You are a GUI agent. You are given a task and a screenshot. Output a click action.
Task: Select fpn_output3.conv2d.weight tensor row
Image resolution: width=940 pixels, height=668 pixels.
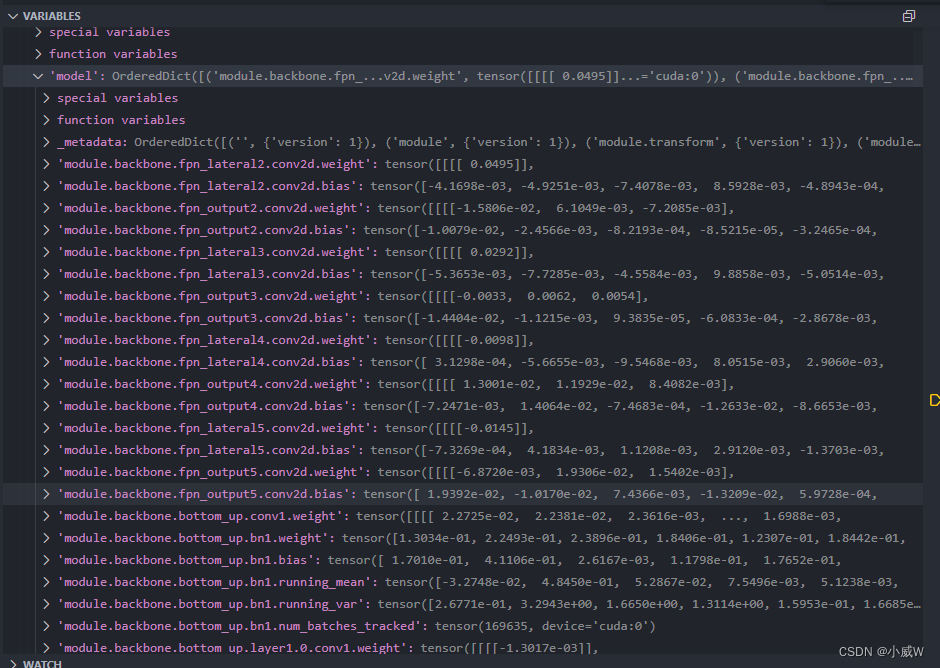point(462,296)
